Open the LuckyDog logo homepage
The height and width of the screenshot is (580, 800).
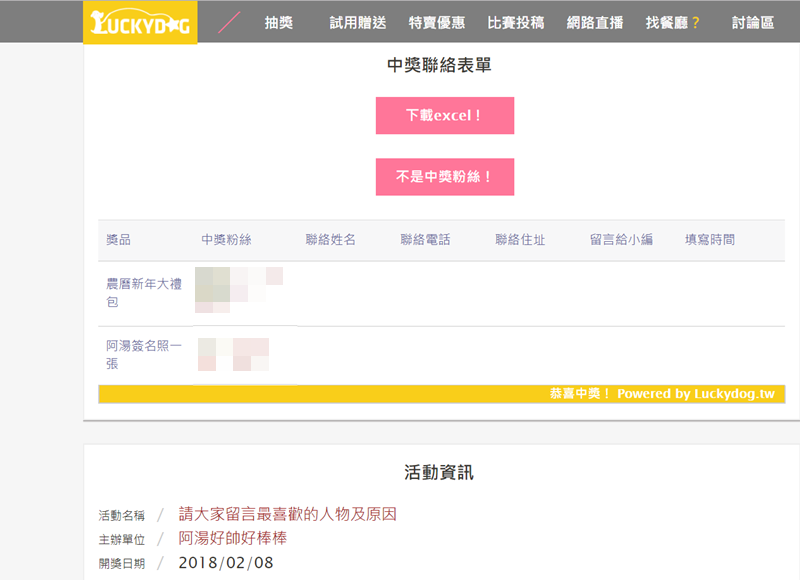point(140,22)
